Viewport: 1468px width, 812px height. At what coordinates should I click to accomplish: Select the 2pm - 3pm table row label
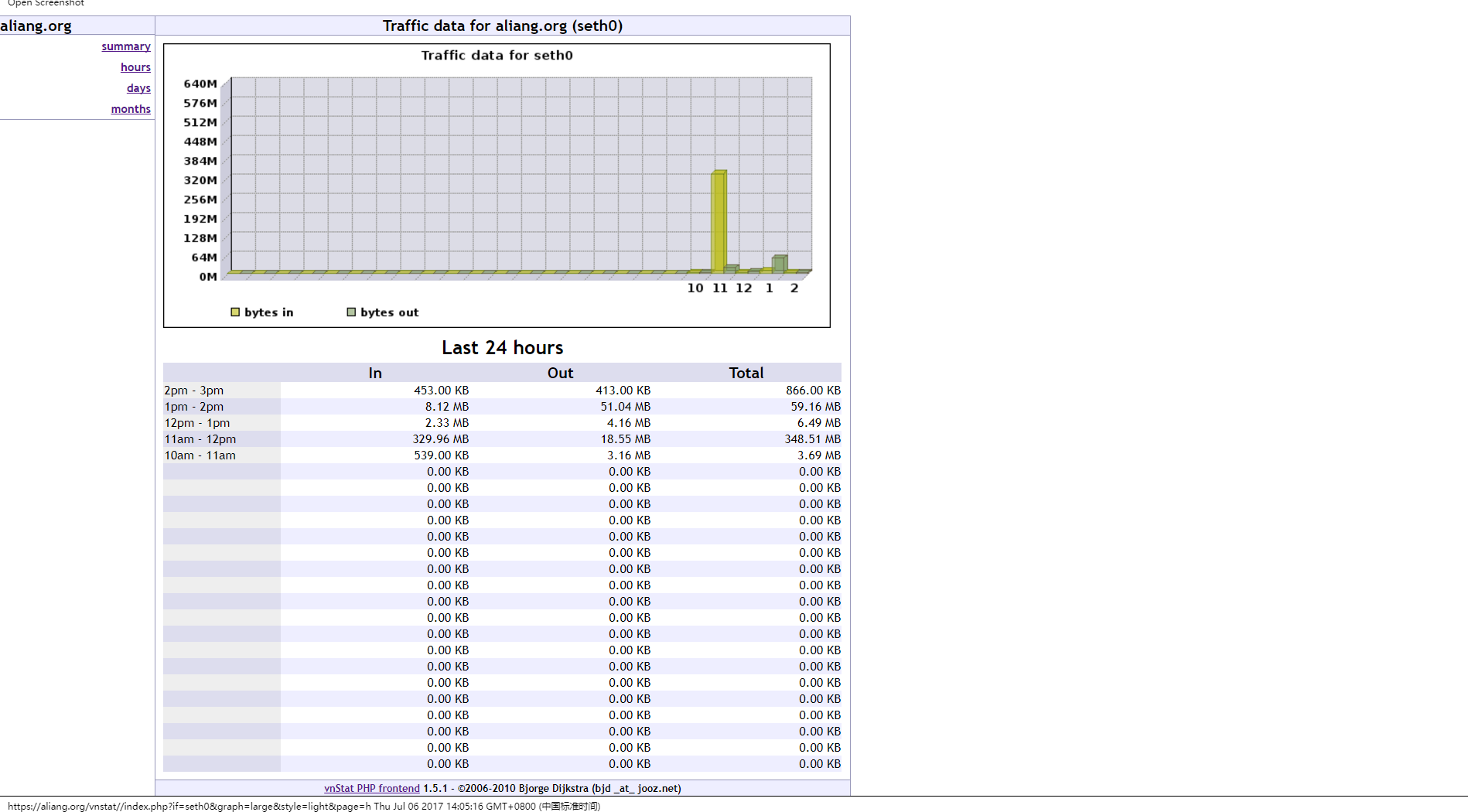[194, 391]
